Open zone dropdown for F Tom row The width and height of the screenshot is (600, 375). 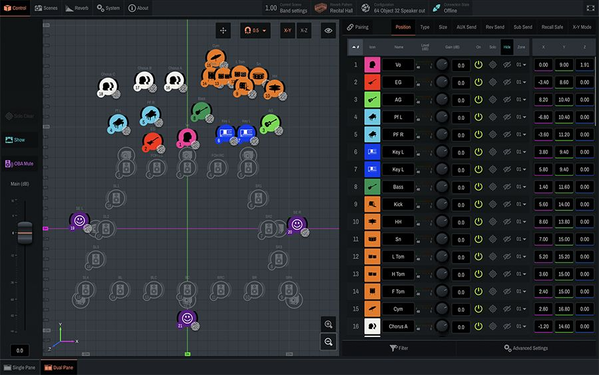521,292
